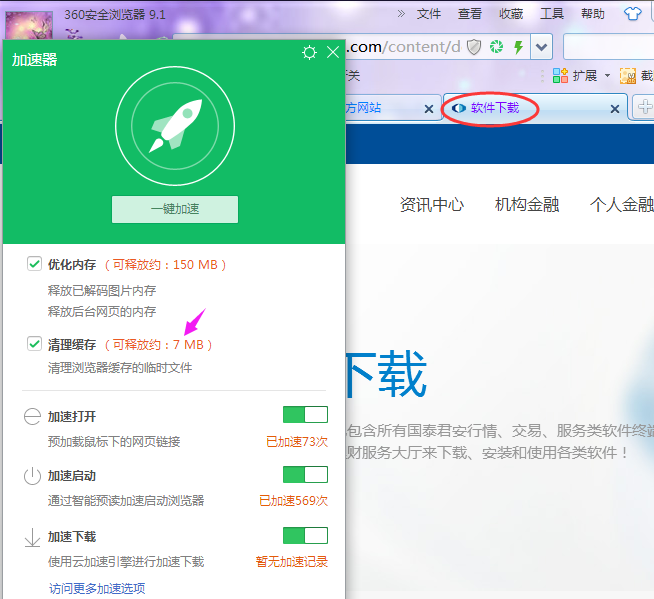Uncheck the 清理缓存 checkbox
Viewport: 654px width, 599px height.
coord(34,344)
